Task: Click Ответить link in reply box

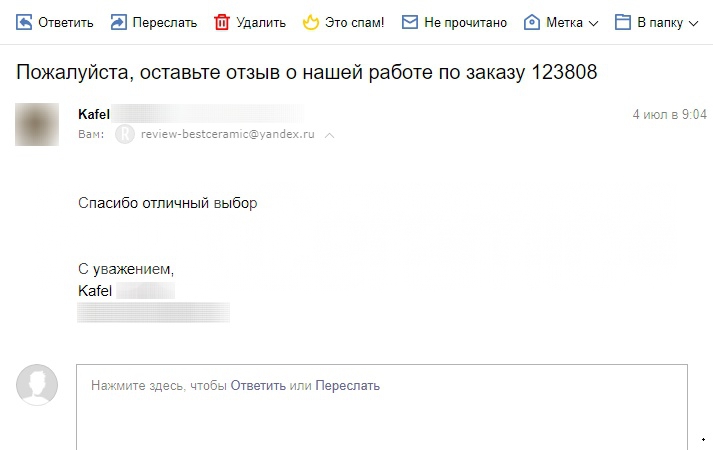Action: 258,385
